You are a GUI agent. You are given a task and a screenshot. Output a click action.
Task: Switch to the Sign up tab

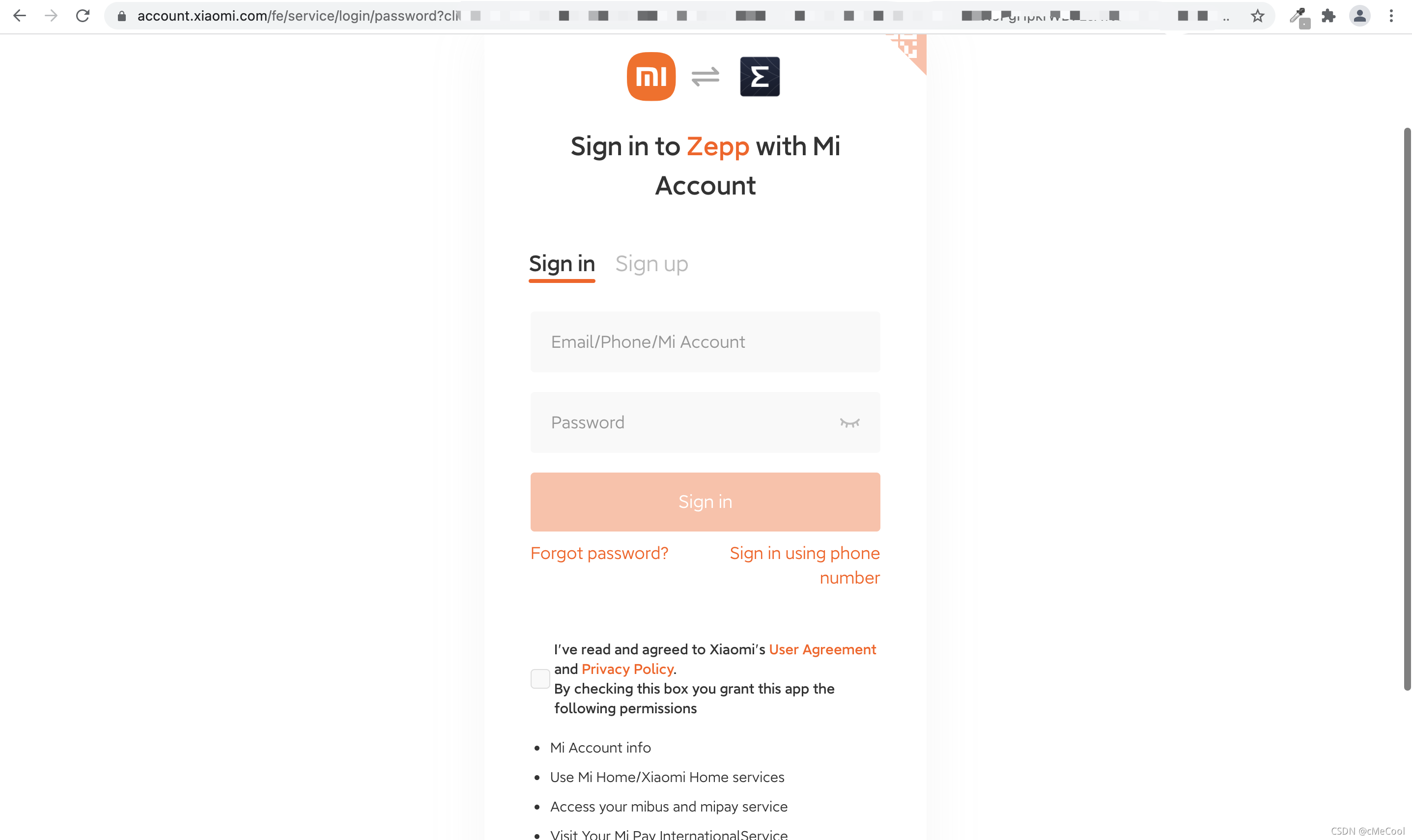[x=651, y=264]
